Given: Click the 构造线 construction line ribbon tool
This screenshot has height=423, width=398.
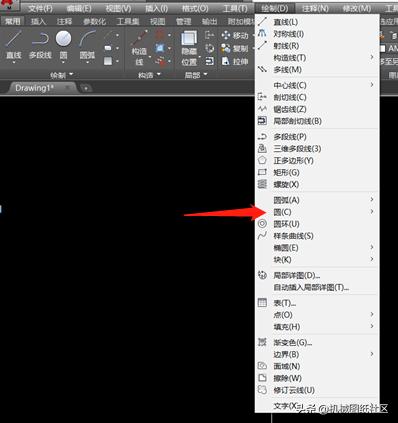Looking at the screenshot, I should tap(139, 47).
